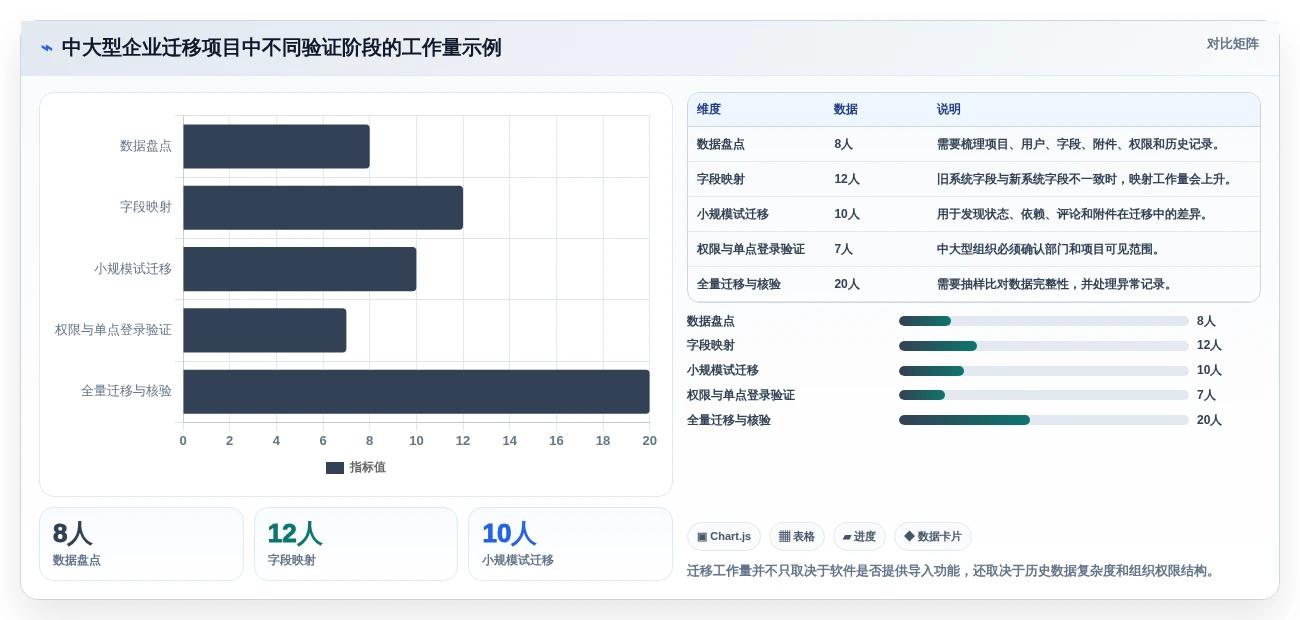
Task: Click the 全量迁移与核验 progress bar showing 20人
Action: click(1044, 420)
